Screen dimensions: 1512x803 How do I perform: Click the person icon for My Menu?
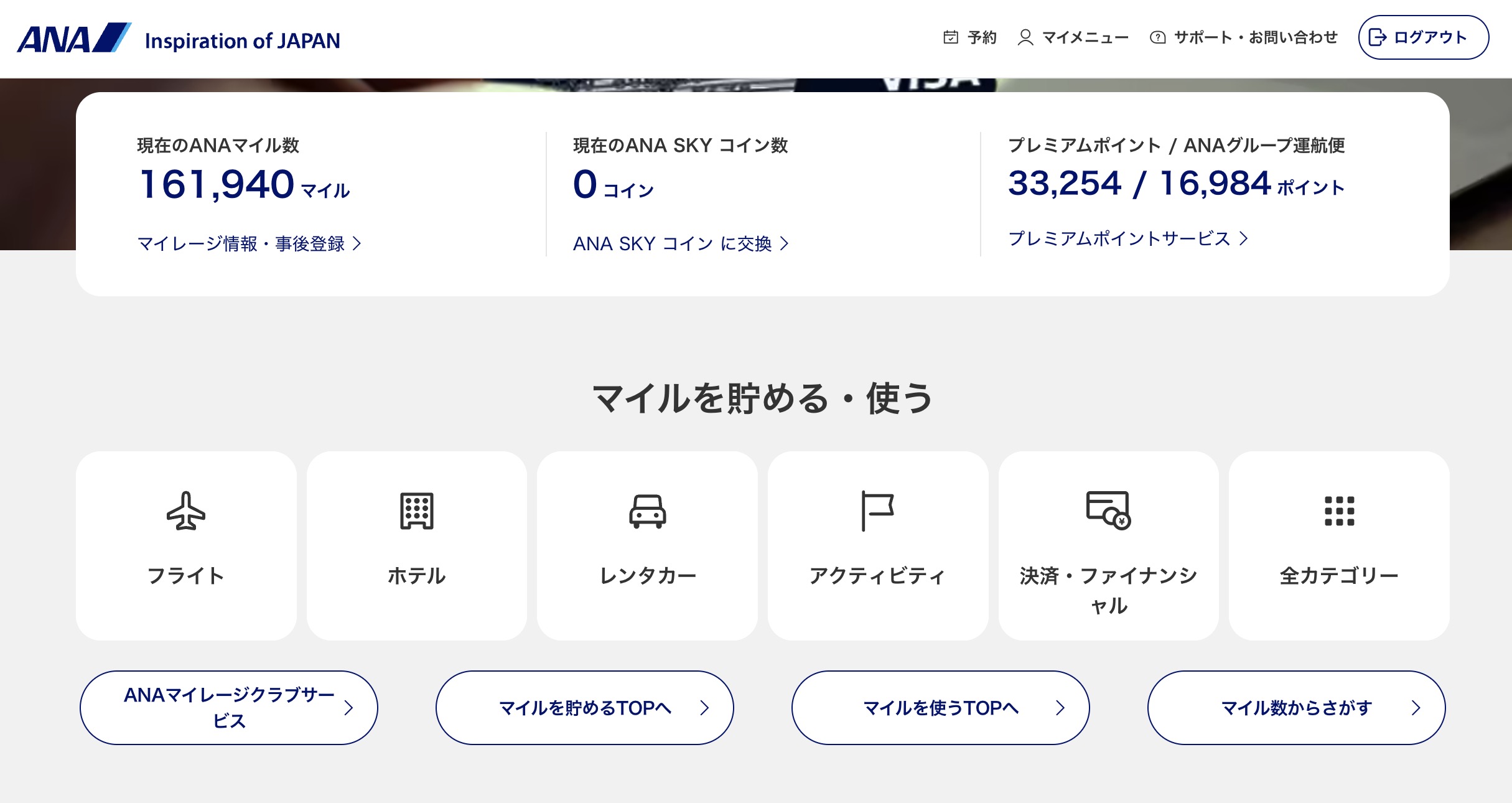click(1025, 37)
